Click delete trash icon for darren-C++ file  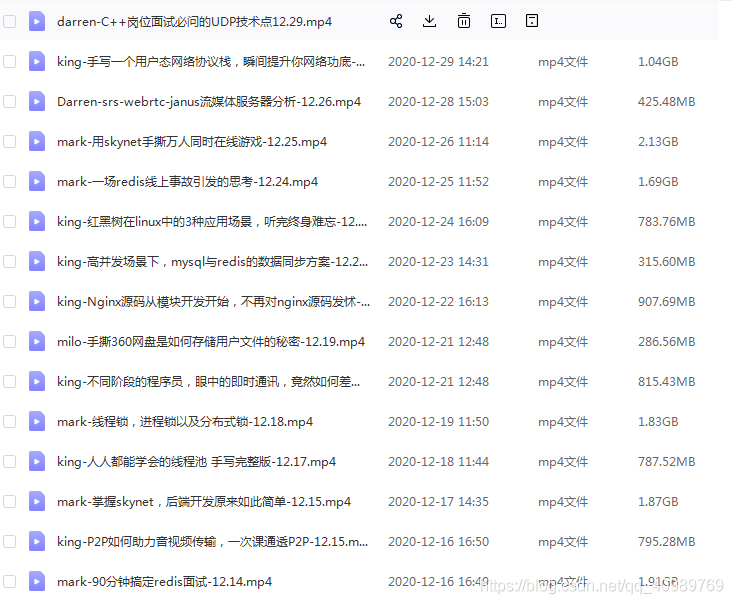tap(464, 21)
